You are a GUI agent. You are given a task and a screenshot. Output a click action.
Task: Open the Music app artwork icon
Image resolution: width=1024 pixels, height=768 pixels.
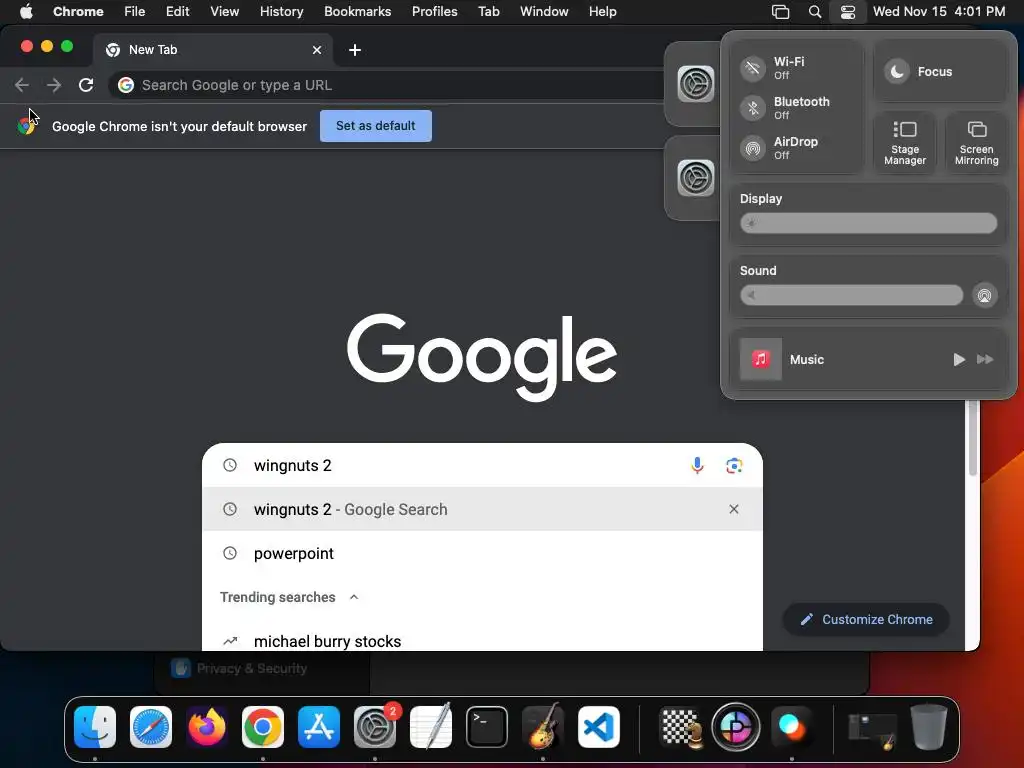coord(760,359)
